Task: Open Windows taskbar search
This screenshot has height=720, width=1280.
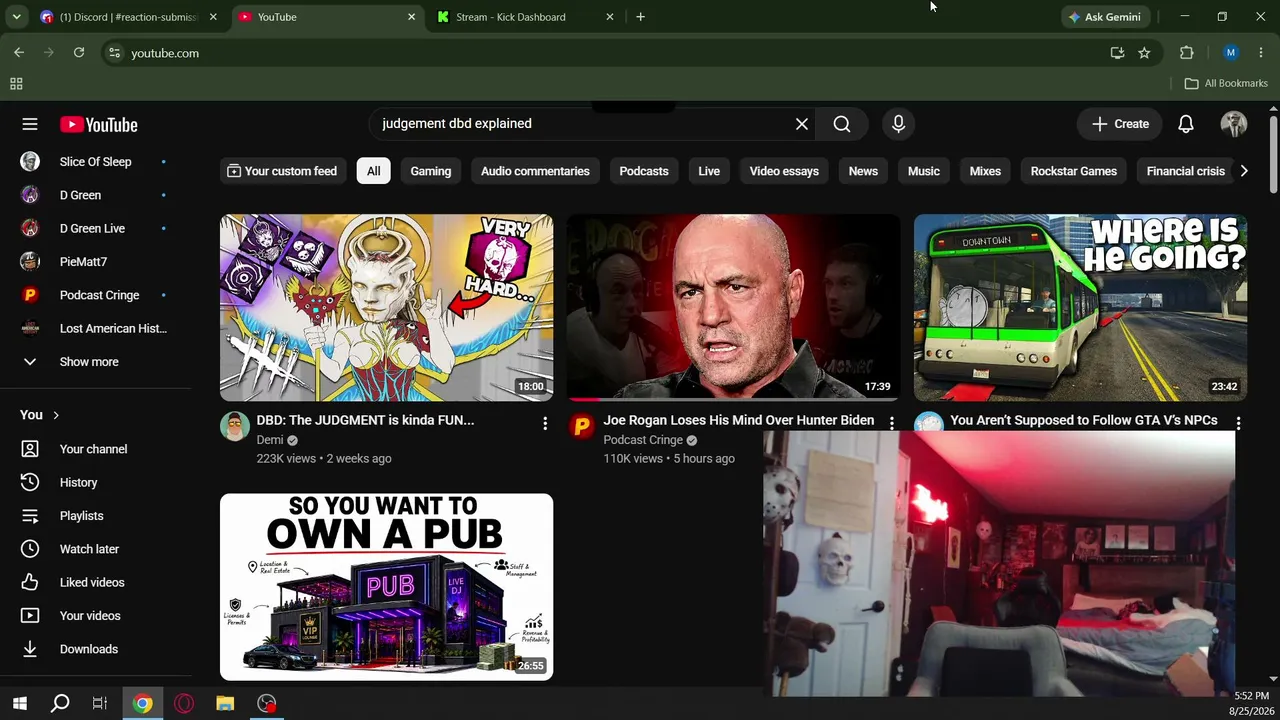Action: [60, 703]
